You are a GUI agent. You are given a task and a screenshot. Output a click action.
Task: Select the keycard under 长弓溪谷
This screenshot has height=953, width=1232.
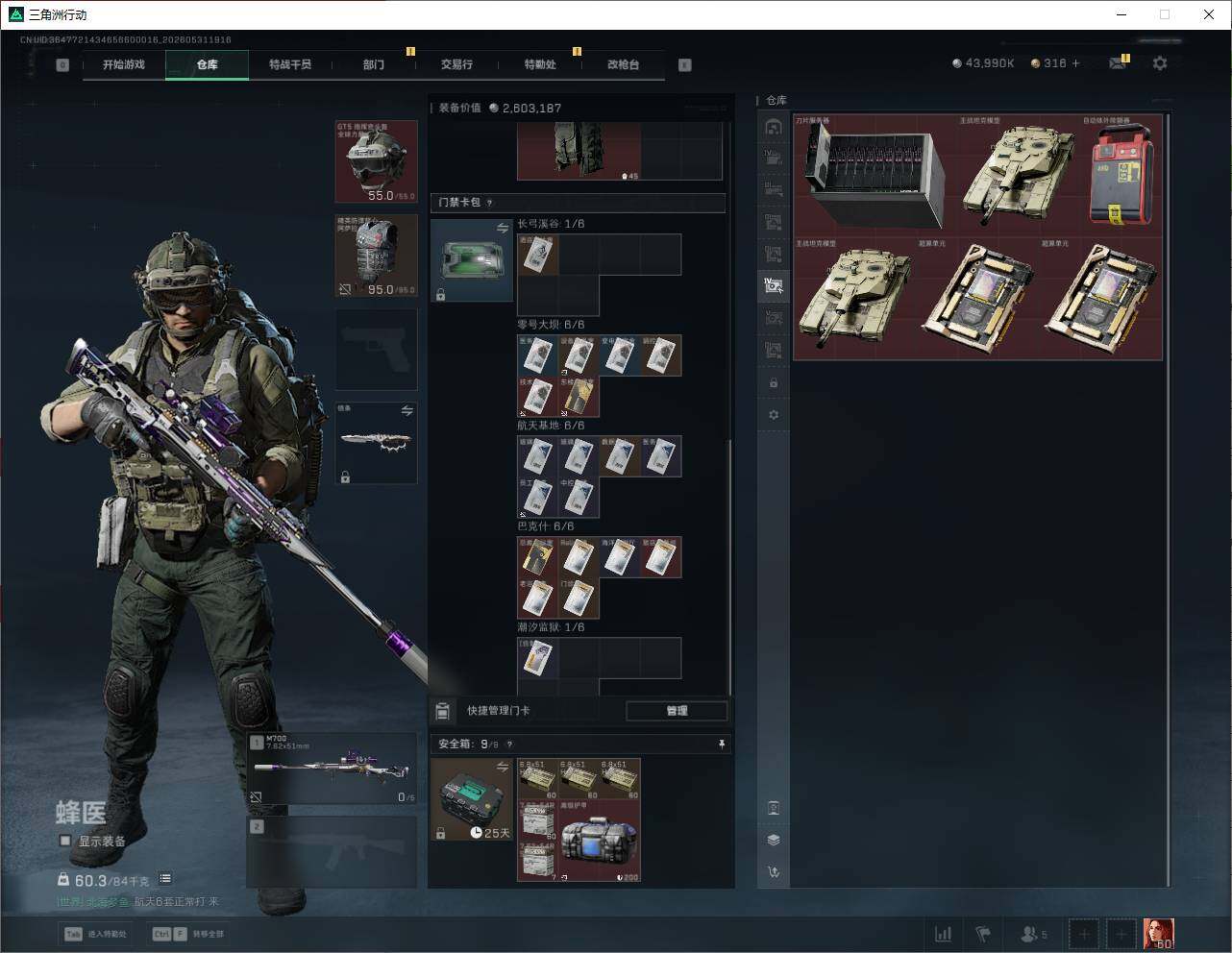pyautogui.click(x=538, y=255)
